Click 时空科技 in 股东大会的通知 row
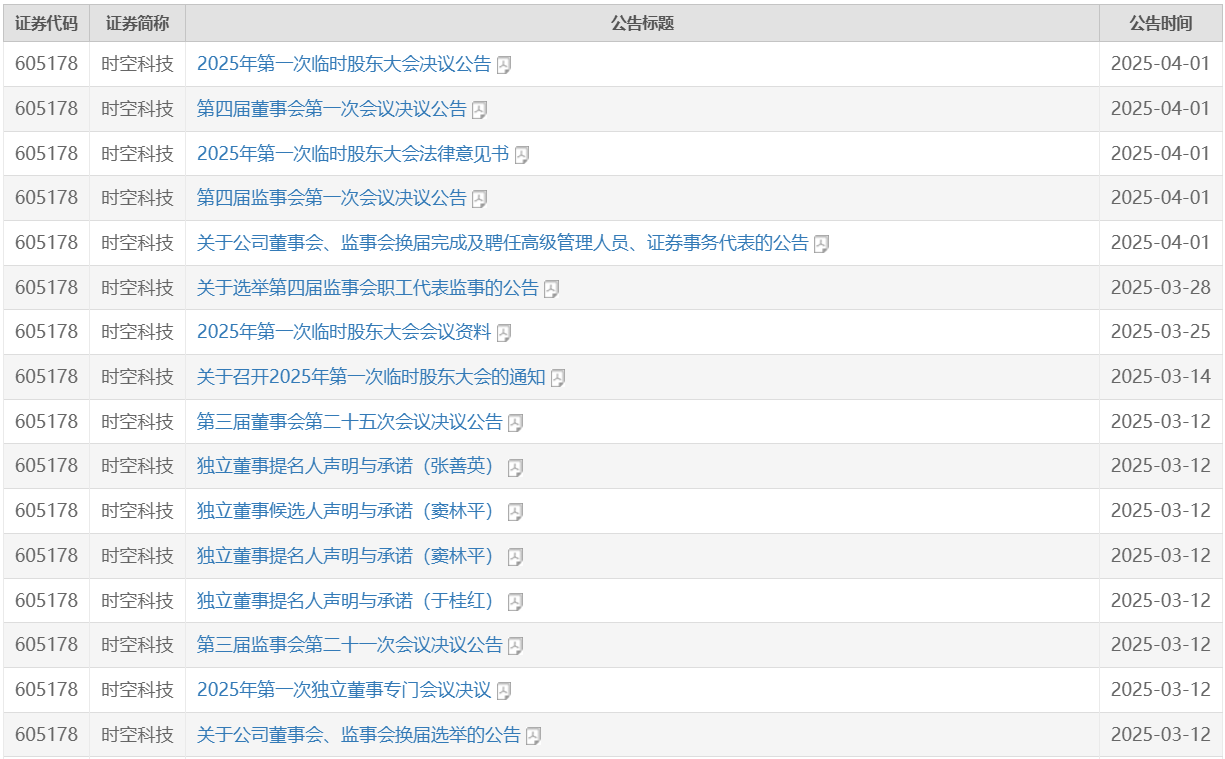 pos(137,377)
